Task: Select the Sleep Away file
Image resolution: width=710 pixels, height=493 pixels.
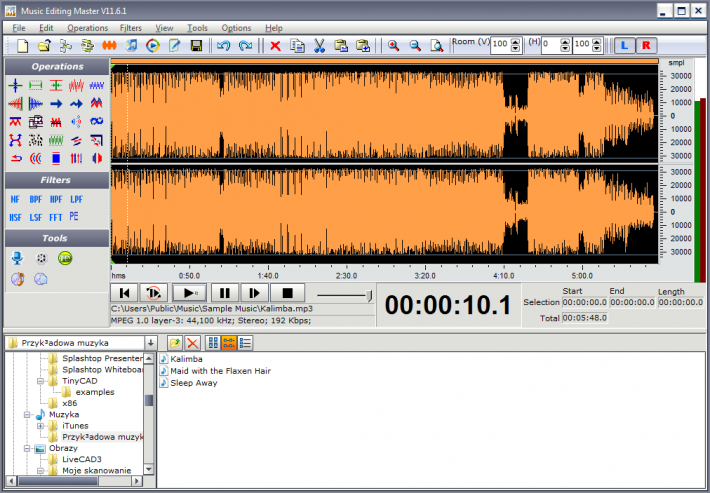Action: click(189, 383)
